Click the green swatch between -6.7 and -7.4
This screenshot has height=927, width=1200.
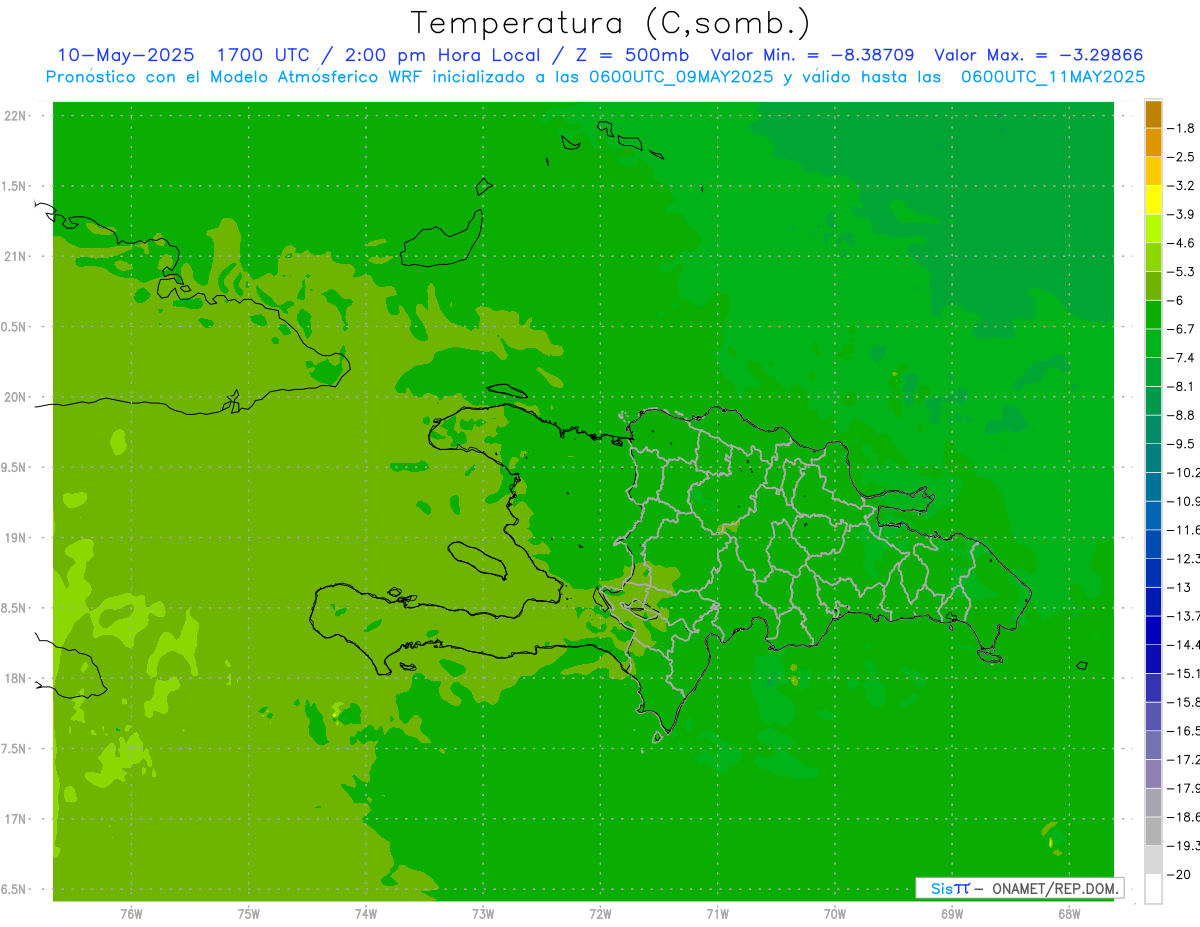(1153, 344)
